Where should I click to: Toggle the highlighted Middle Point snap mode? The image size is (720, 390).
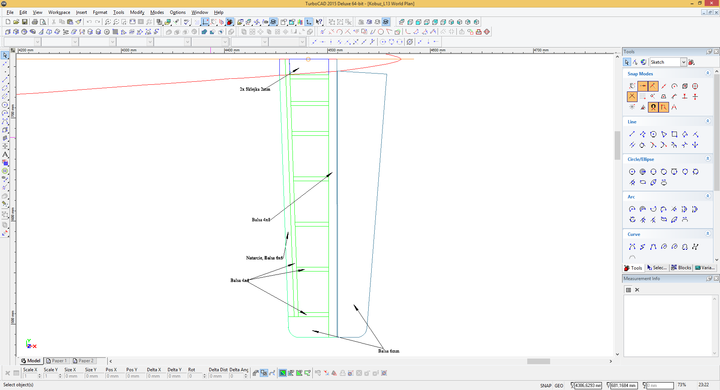coord(653,86)
